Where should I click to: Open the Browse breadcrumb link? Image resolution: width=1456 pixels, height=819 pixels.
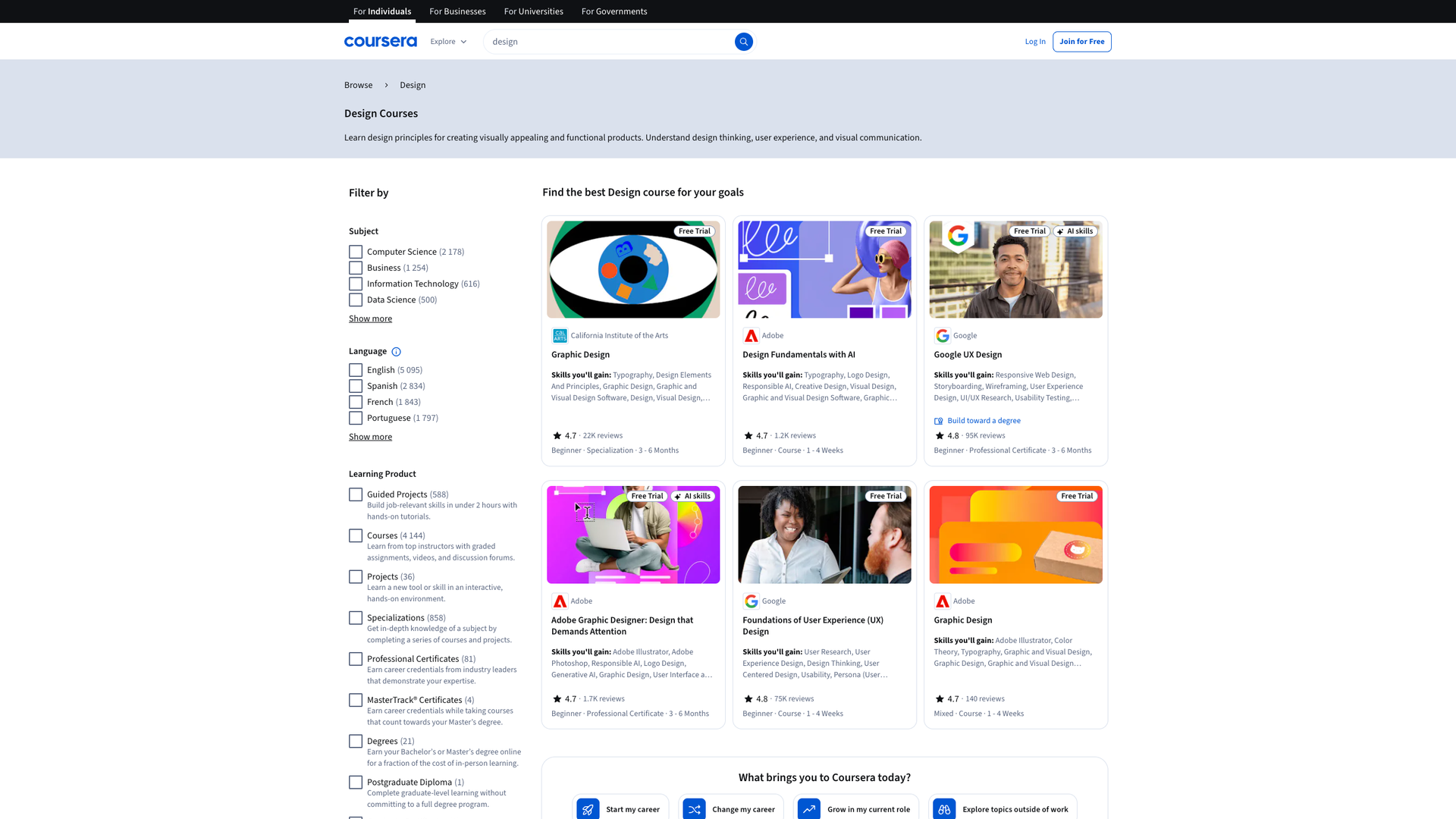[x=358, y=85]
